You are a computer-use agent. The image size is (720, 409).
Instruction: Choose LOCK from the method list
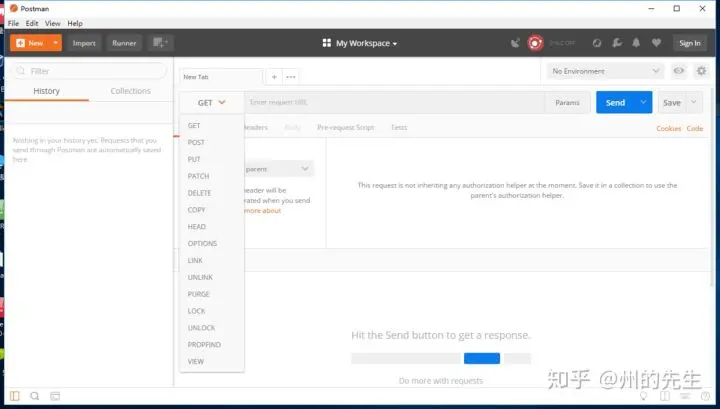coord(212,311)
